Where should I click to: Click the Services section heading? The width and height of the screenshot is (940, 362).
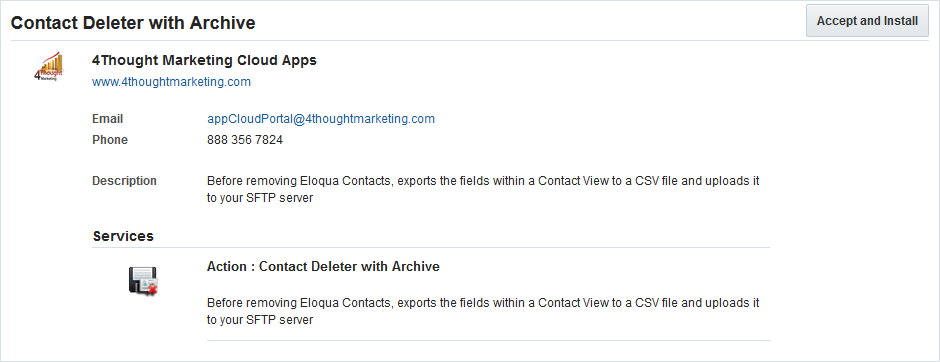pos(123,236)
